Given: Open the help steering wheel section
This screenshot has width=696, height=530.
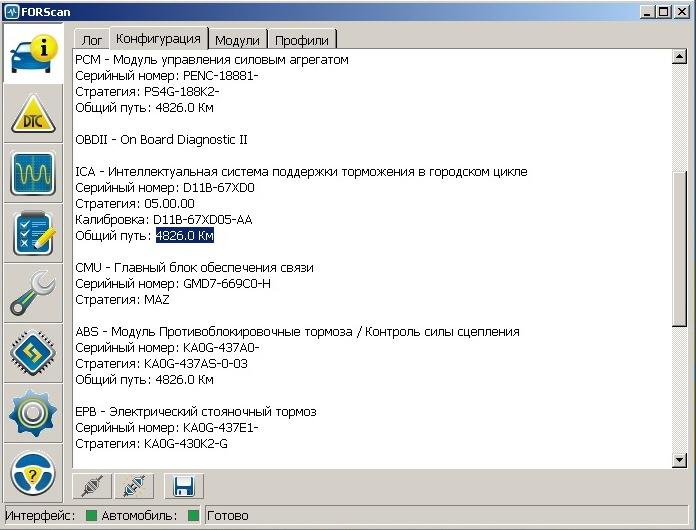Looking at the screenshot, I should 33,473.
